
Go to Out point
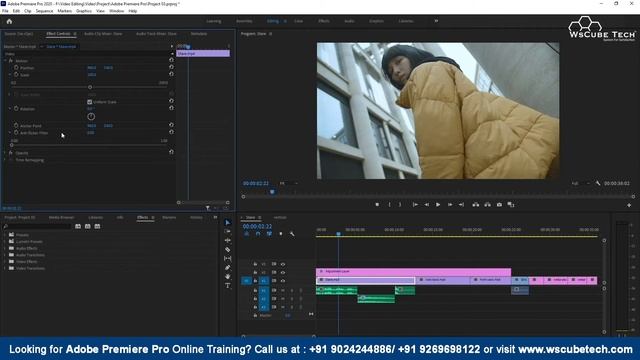click(x=461, y=204)
